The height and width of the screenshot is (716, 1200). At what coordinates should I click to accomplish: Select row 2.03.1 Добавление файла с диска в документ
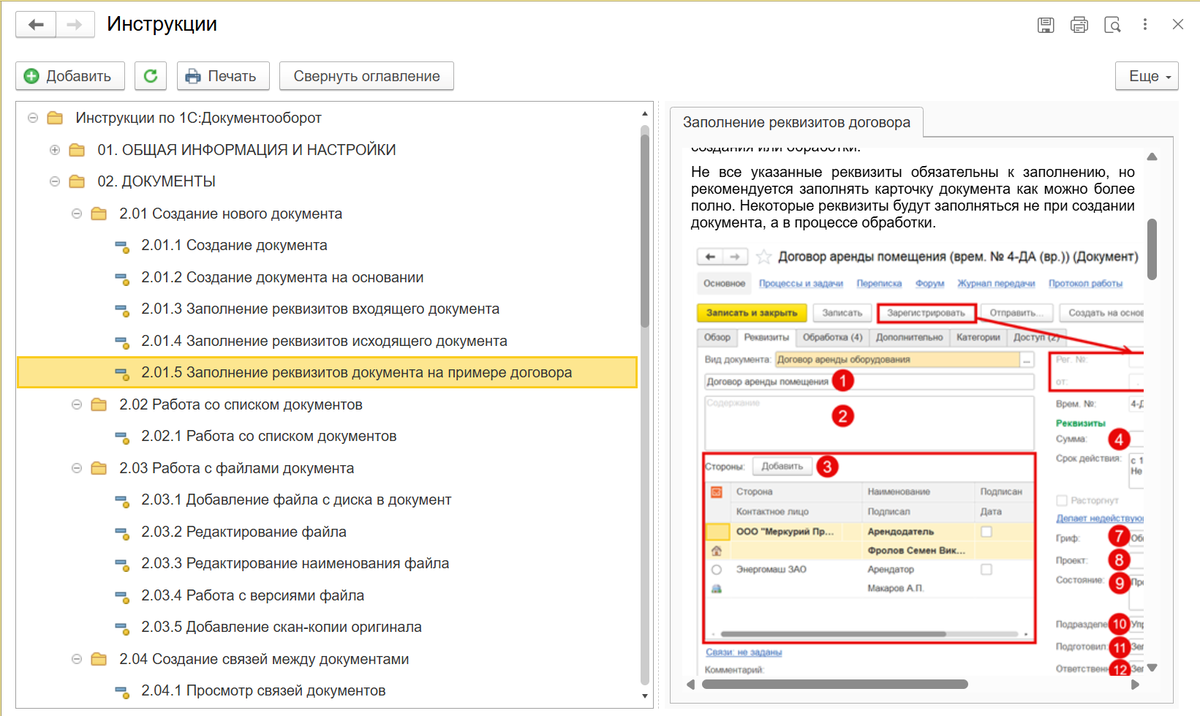327,500
